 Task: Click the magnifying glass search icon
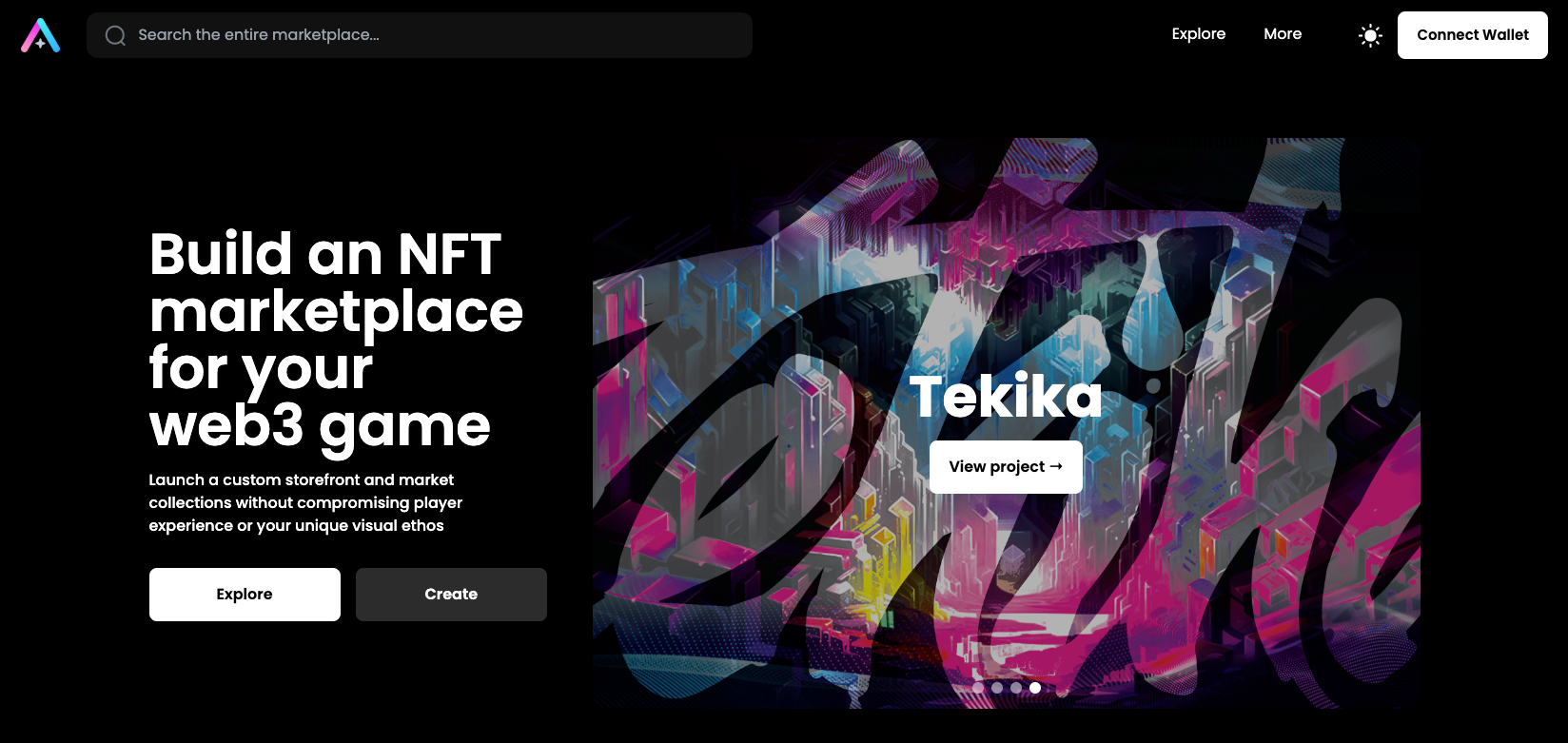(x=115, y=35)
